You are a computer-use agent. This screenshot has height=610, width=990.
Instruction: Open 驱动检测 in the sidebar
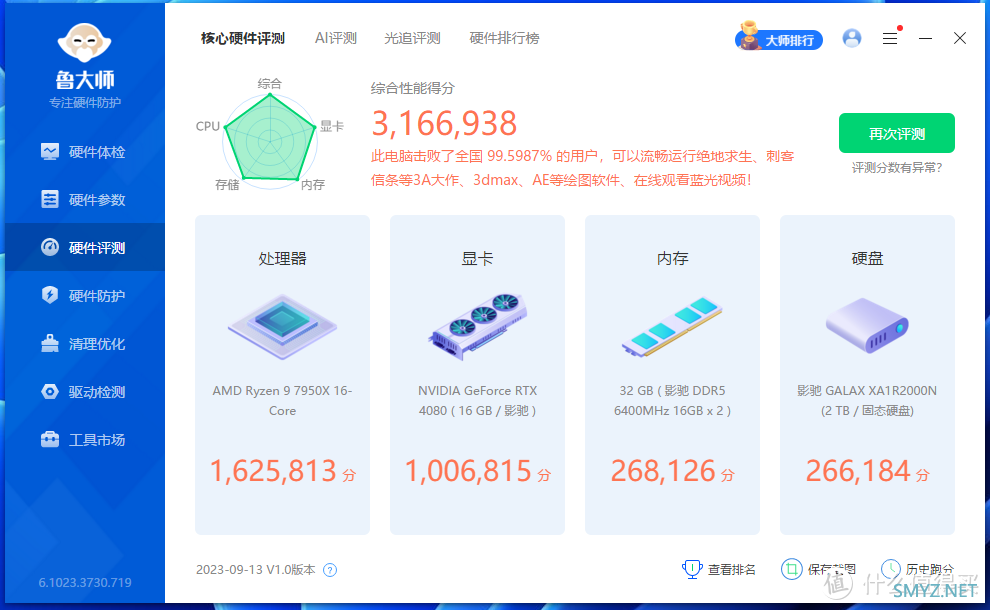point(85,392)
